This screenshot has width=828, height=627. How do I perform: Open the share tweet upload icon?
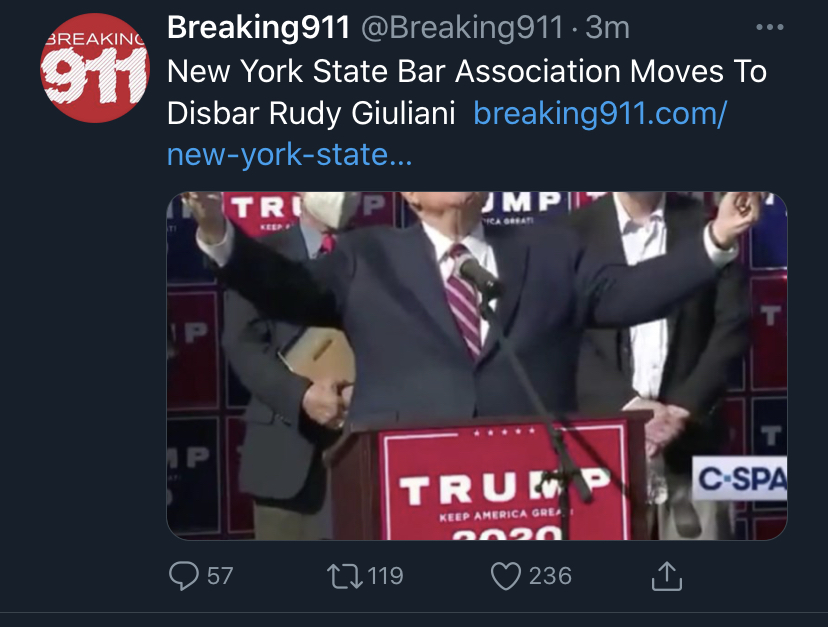coord(667,576)
